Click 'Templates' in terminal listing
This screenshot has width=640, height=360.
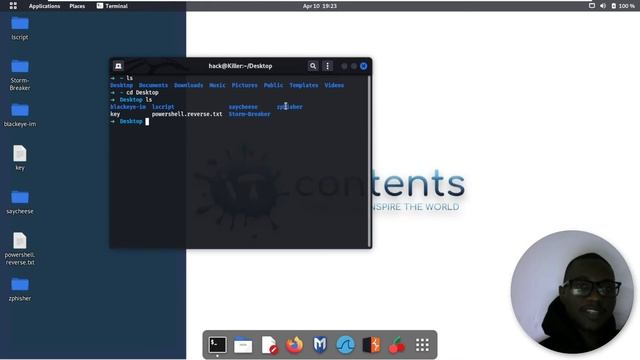pyautogui.click(x=303, y=85)
